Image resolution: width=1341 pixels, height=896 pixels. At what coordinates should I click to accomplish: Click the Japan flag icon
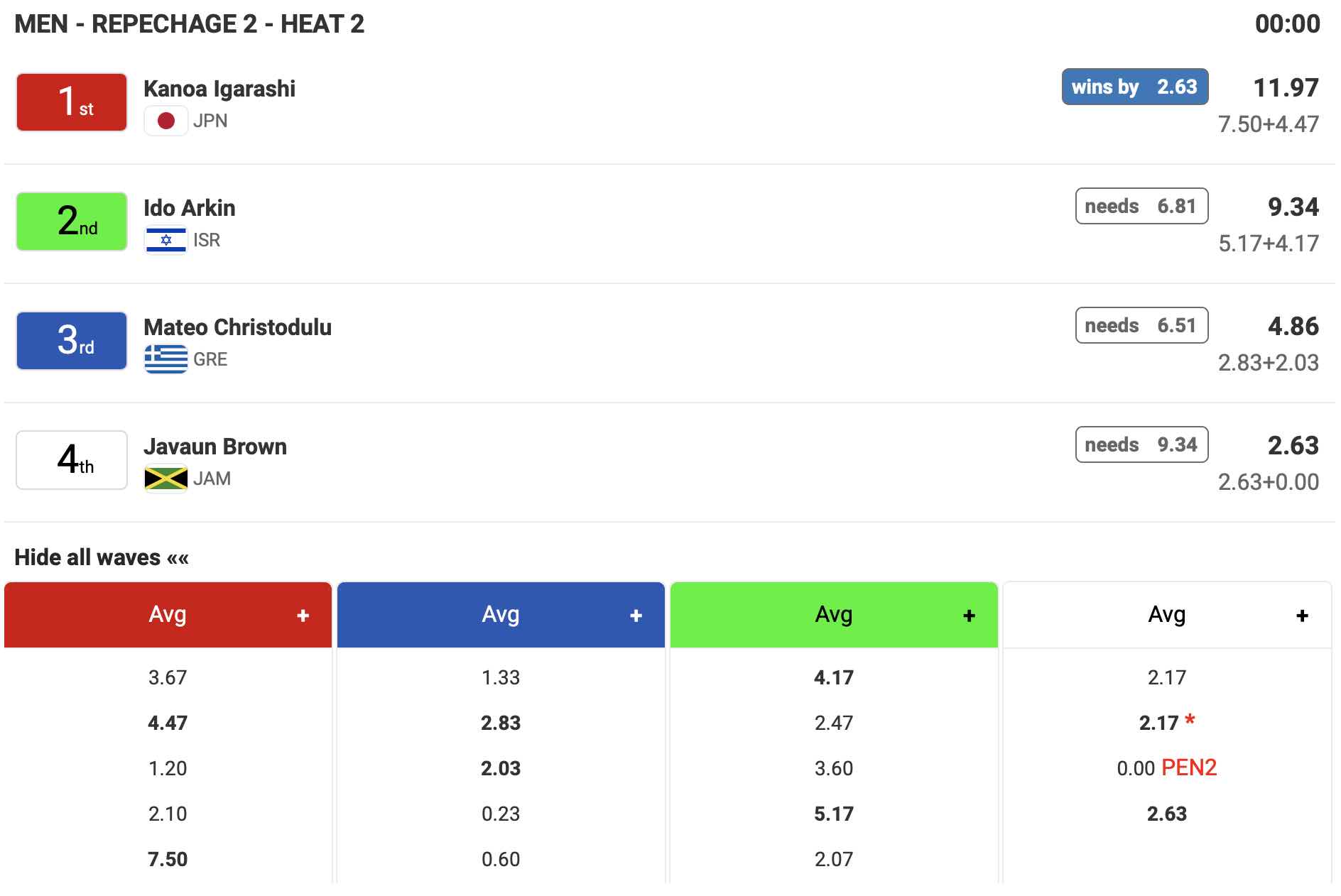165,121
